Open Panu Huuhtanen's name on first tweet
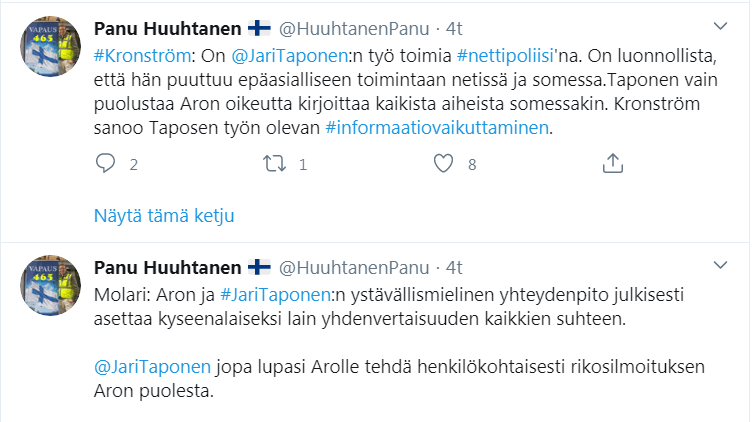Screen dimensions: 755x422 [x=167, y=27]
